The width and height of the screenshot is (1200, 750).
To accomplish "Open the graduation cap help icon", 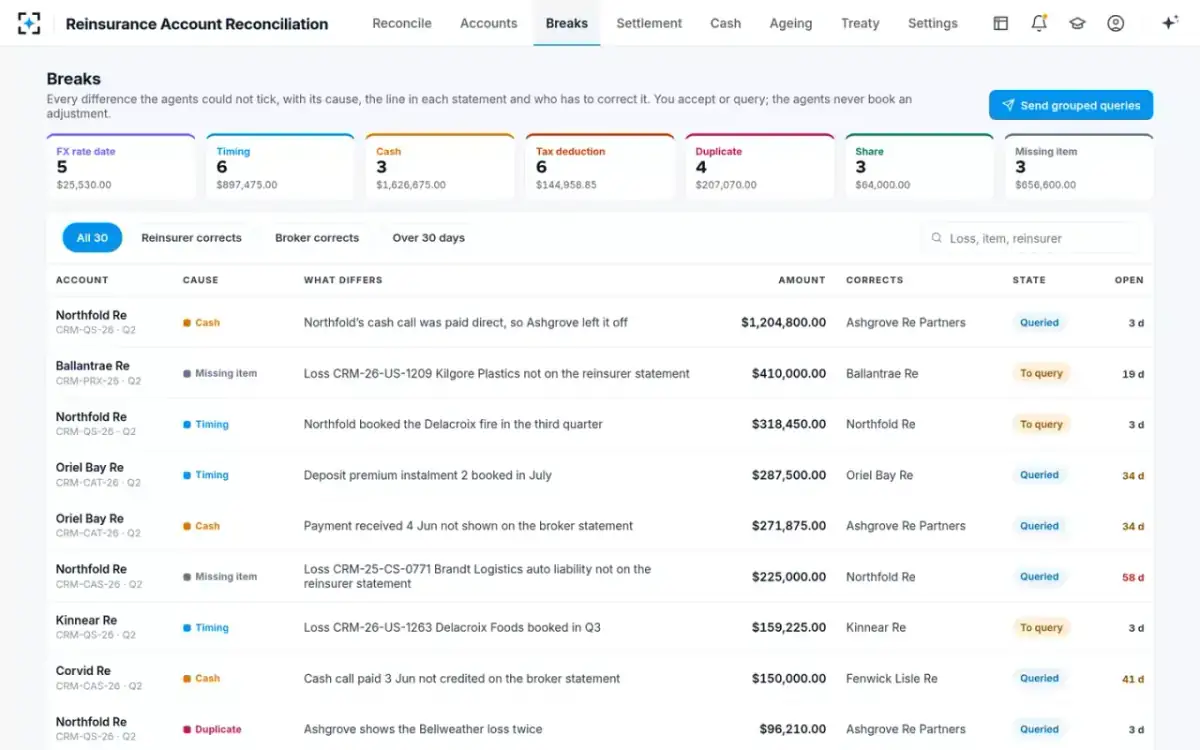I will (1077, 23).
